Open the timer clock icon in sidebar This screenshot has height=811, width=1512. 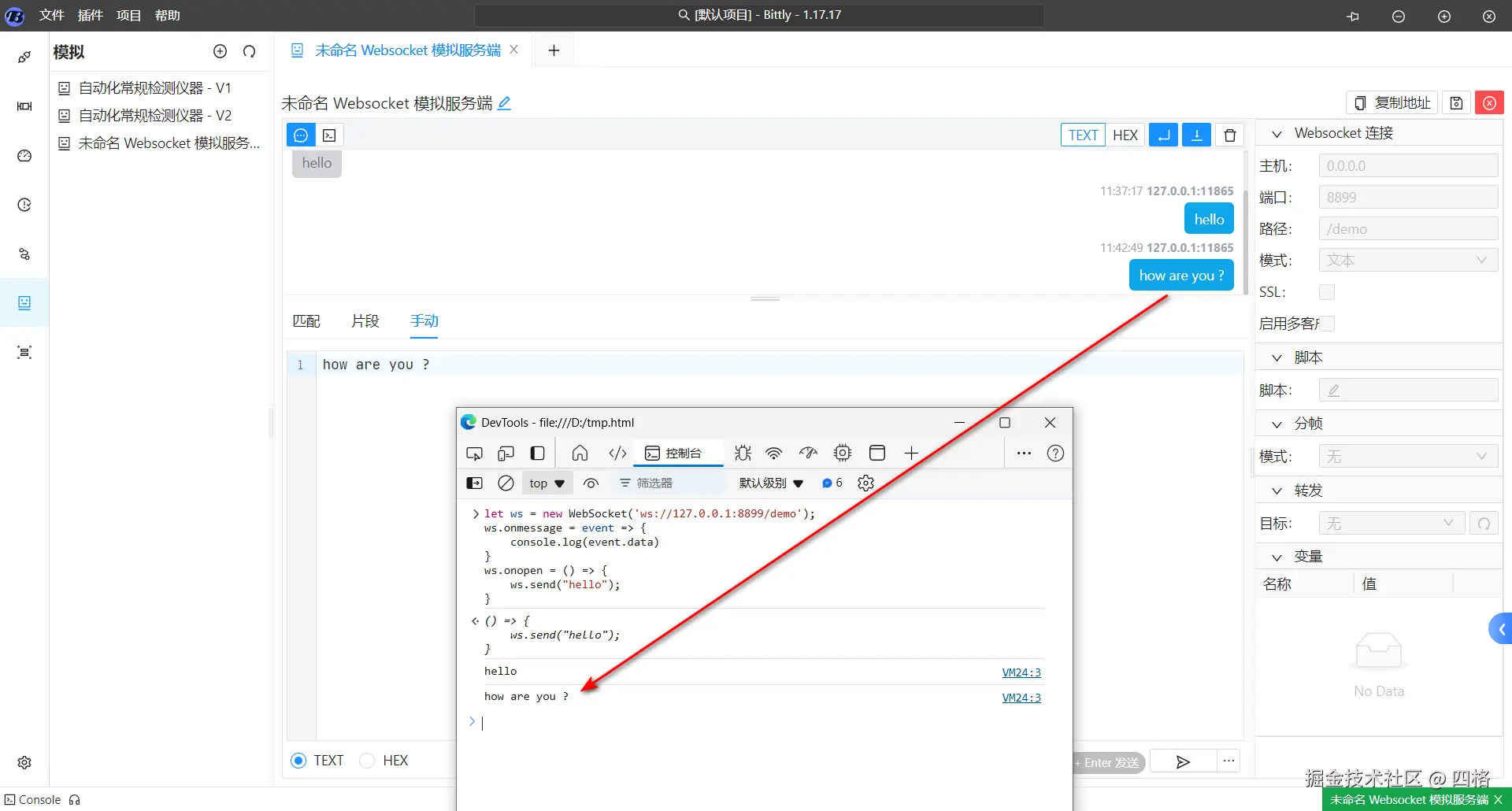[24, 205]
